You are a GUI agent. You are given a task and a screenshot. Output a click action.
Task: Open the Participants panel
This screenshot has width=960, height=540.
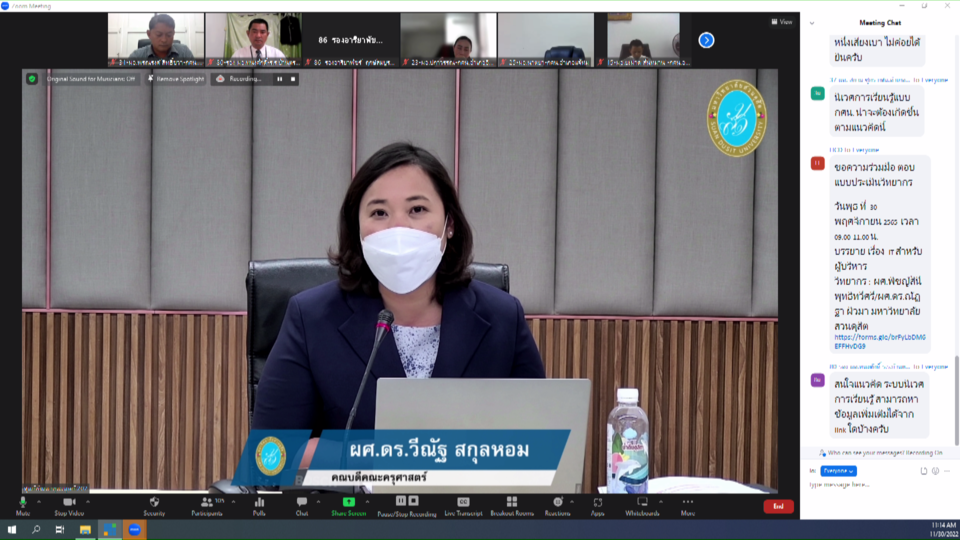click(x=207, y=506)
